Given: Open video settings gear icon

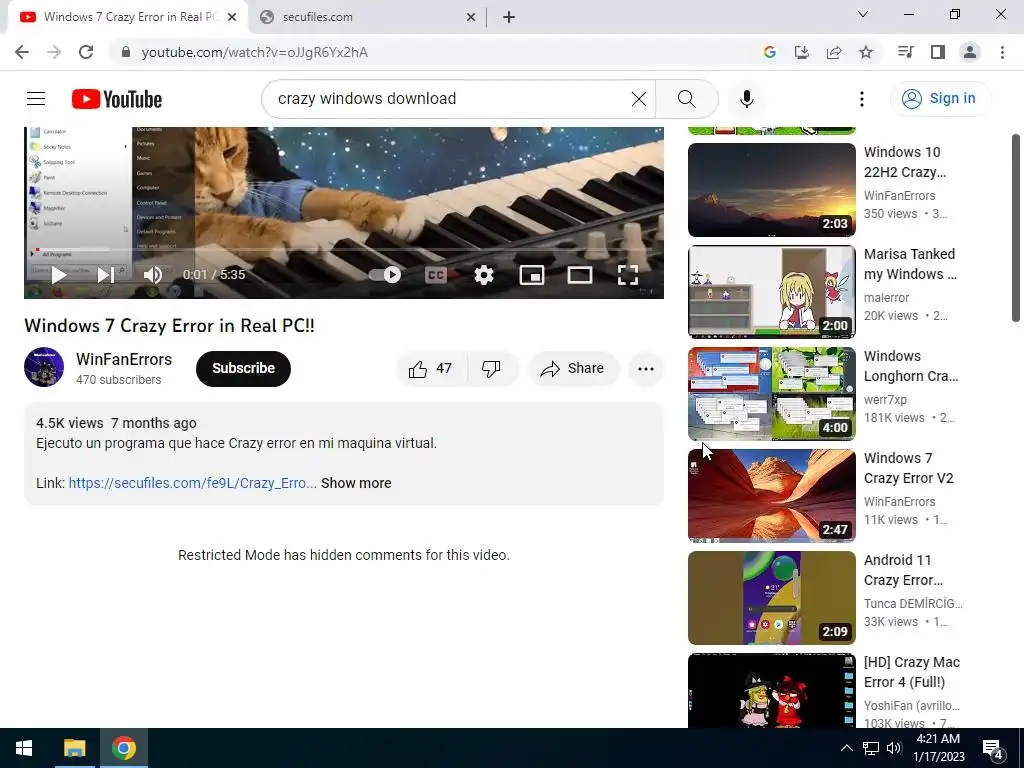Looking at the screenshot, I should click(484, 275).
